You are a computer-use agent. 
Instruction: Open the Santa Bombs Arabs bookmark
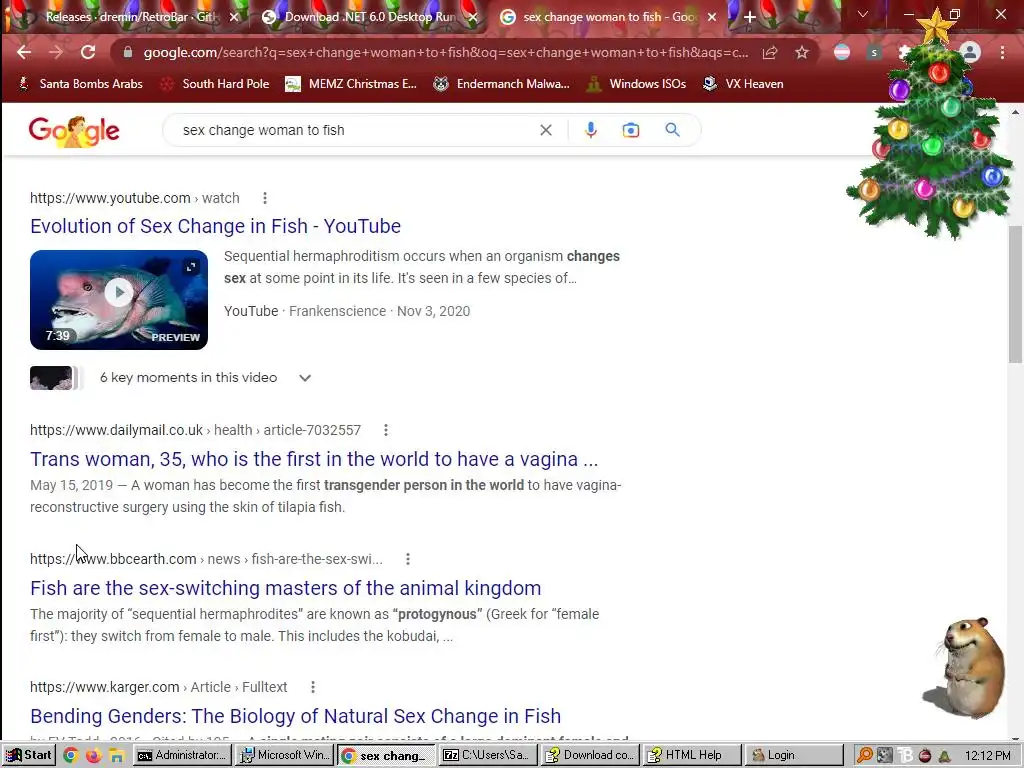click(80, 84)
